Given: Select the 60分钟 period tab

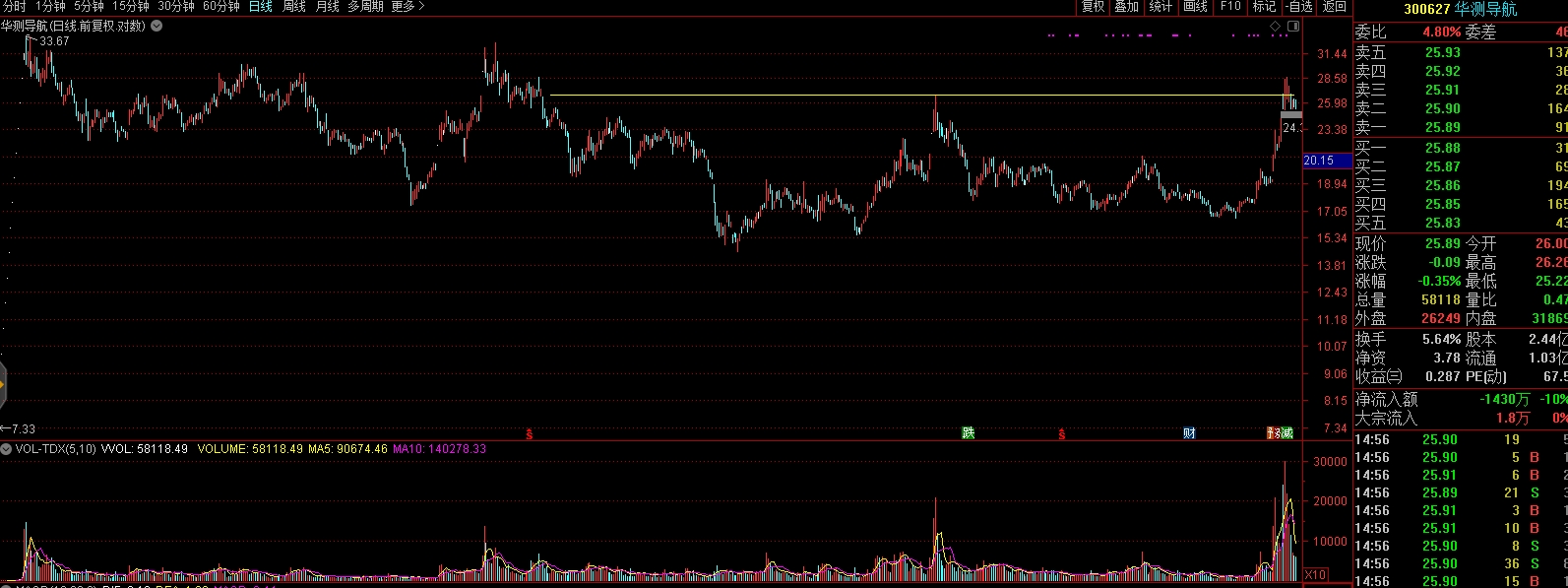Looking at the screenshot, I should 221,7.
